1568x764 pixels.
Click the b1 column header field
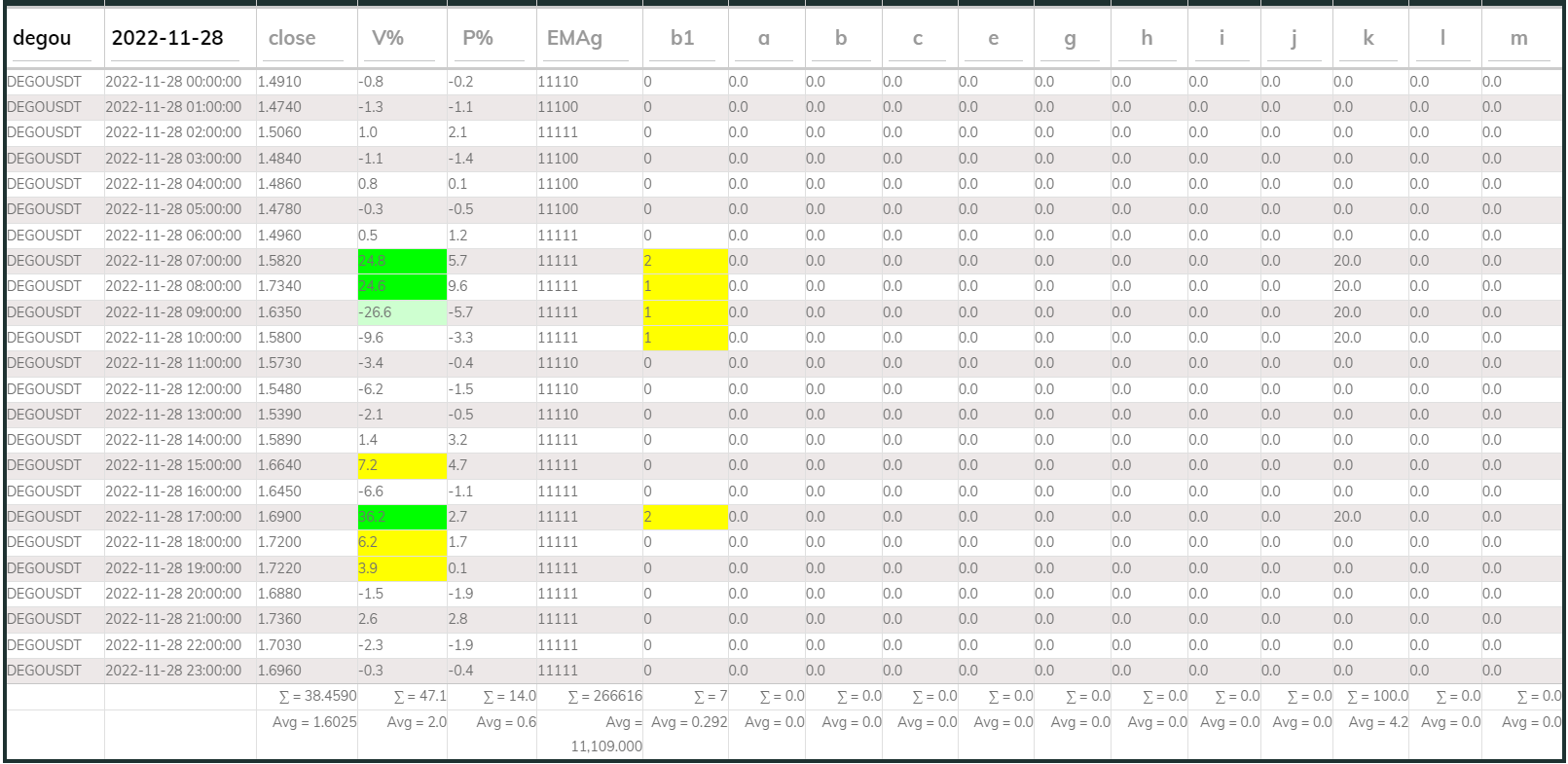684,39
